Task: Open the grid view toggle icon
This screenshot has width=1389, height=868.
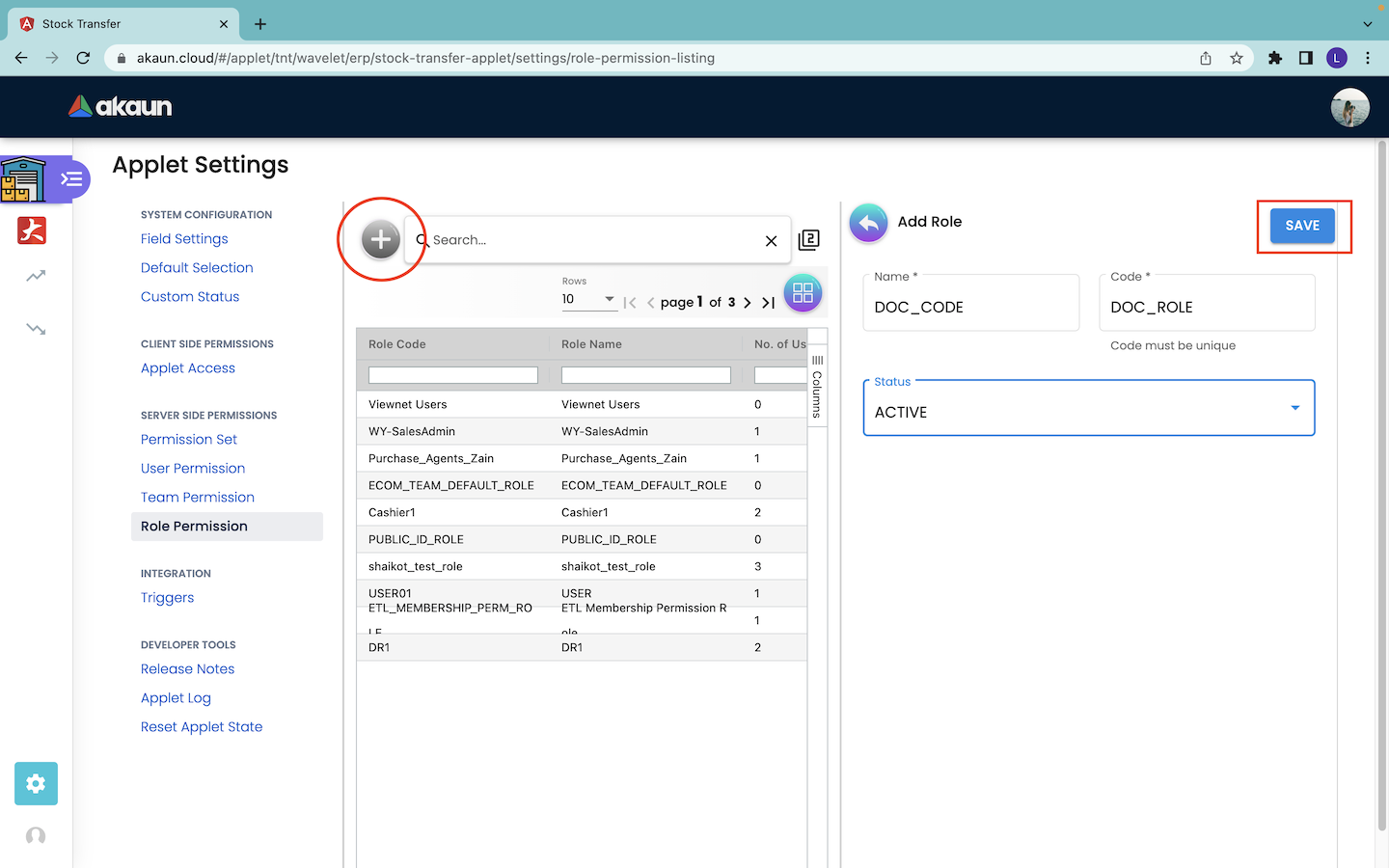Action: click(803, 293)
